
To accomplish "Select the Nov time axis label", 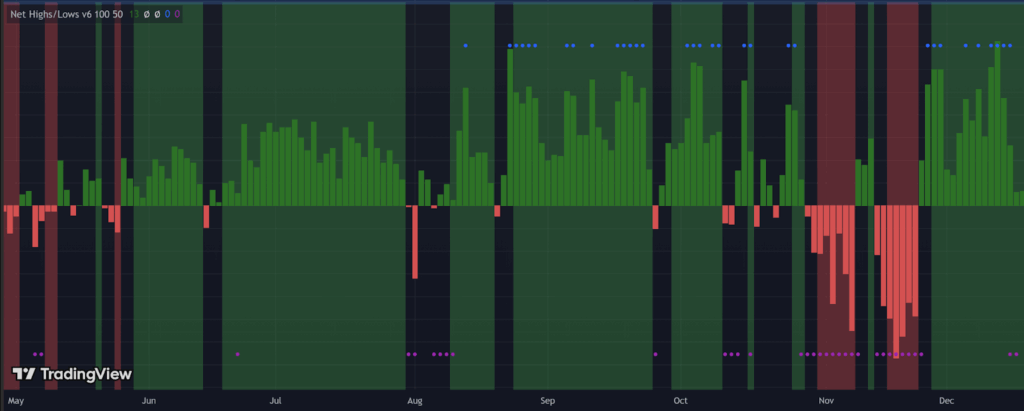I will (x=826, y=401).
